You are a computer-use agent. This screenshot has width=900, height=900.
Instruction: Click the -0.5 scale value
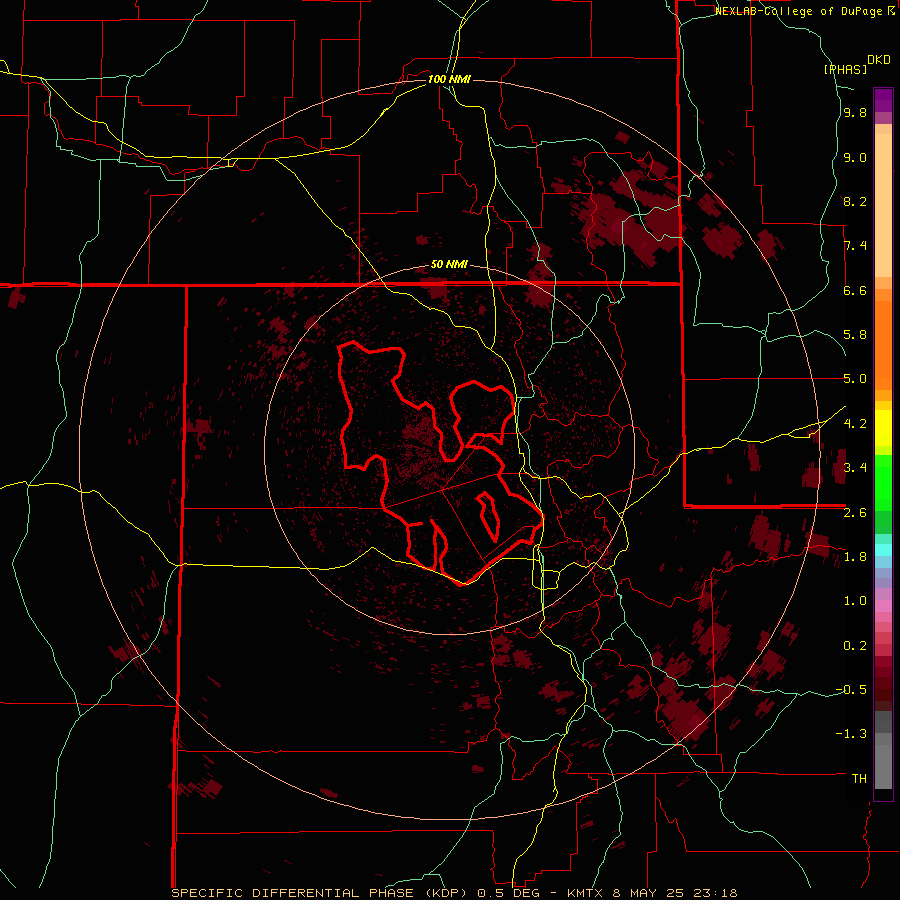[x=851, y=689]
